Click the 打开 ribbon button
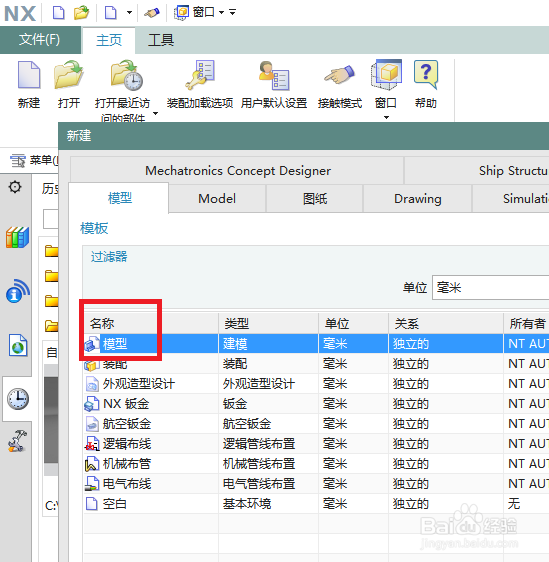 coord(69,85)
